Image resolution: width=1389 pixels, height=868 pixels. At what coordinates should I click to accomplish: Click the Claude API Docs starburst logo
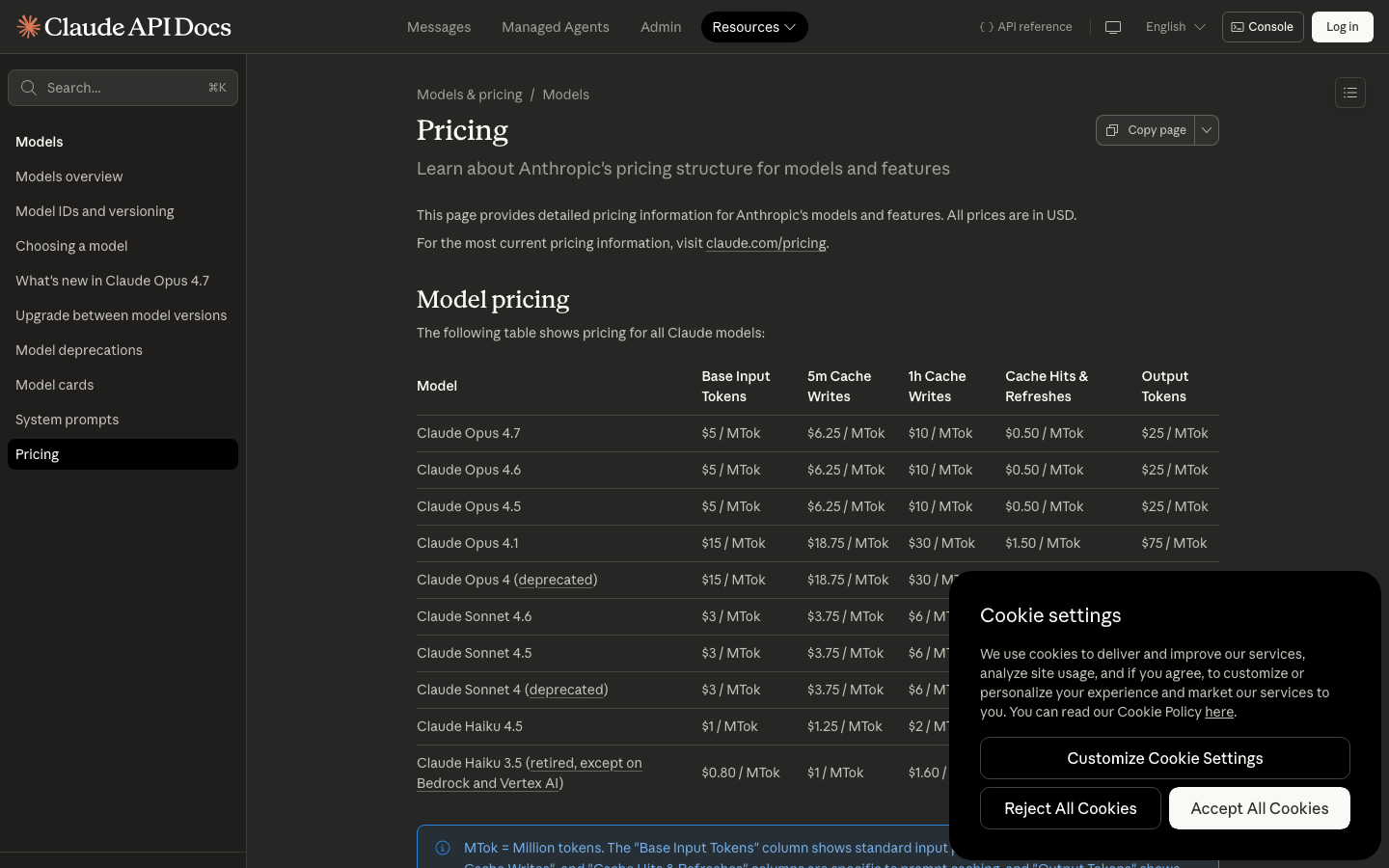(29, 27)
